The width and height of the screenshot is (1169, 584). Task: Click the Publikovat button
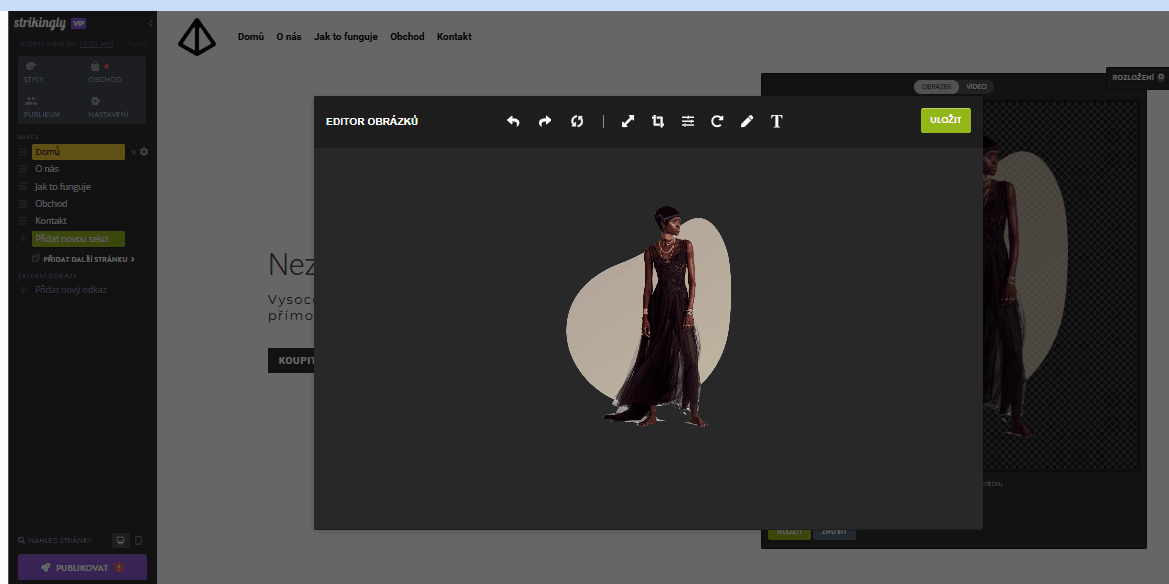coord(82,567)
